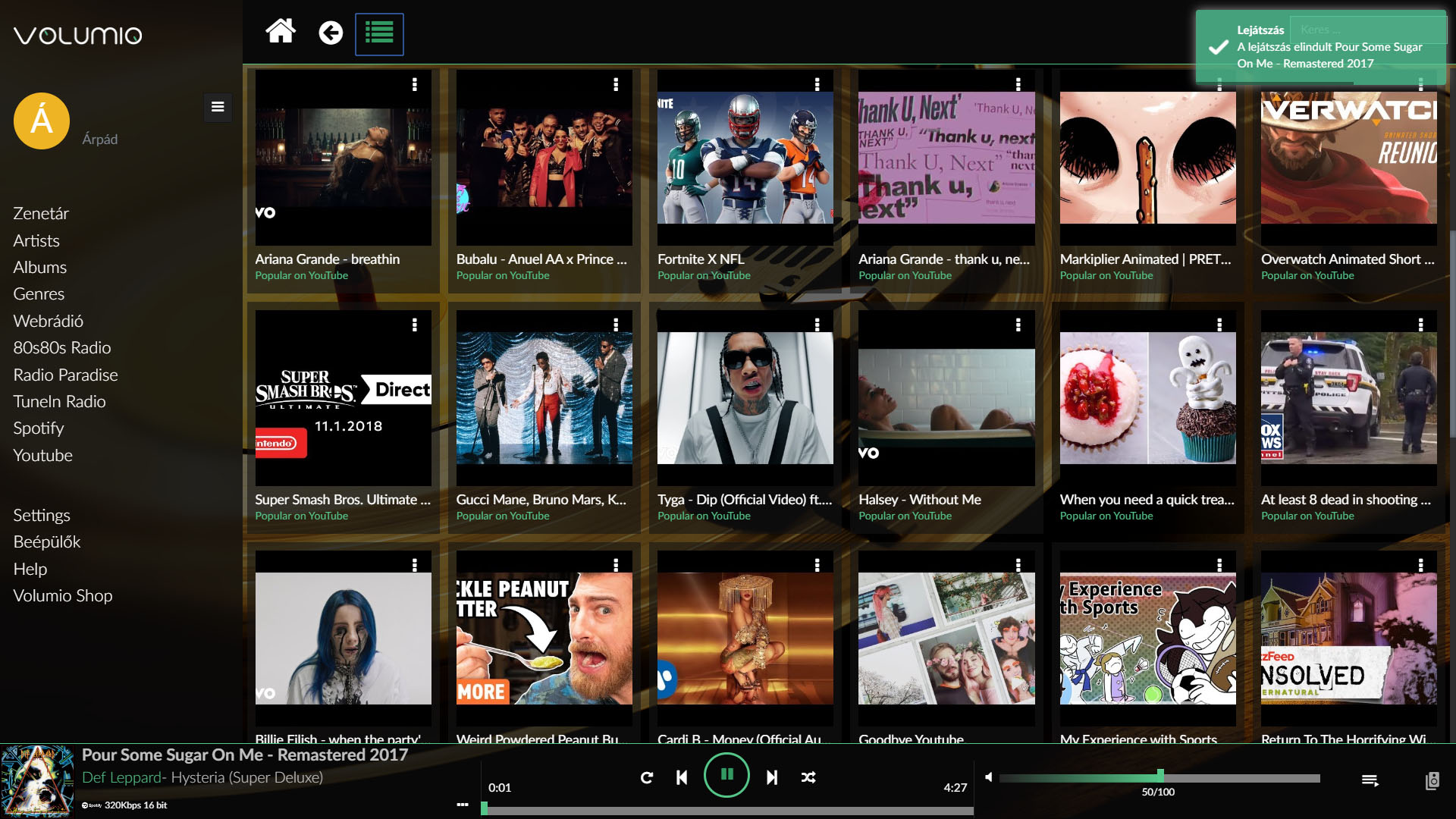Open options menu for At least 8 dead in shooting
The height and width of the screenshot is (819, 1456).
[1420, 325]
